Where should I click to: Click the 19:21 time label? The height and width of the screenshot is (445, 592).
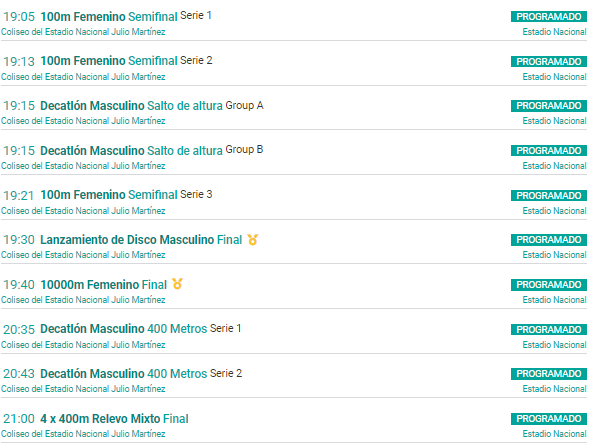[x=18, y=196]
